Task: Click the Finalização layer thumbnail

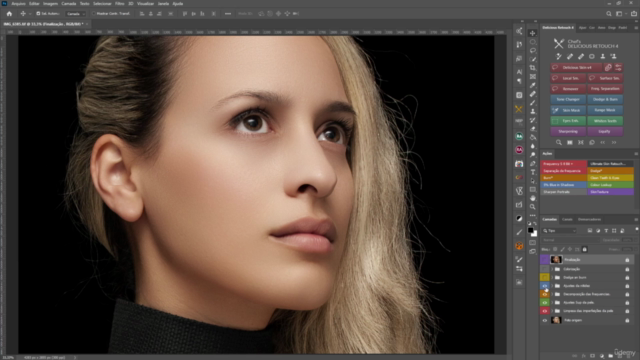Action: (556, 260)
